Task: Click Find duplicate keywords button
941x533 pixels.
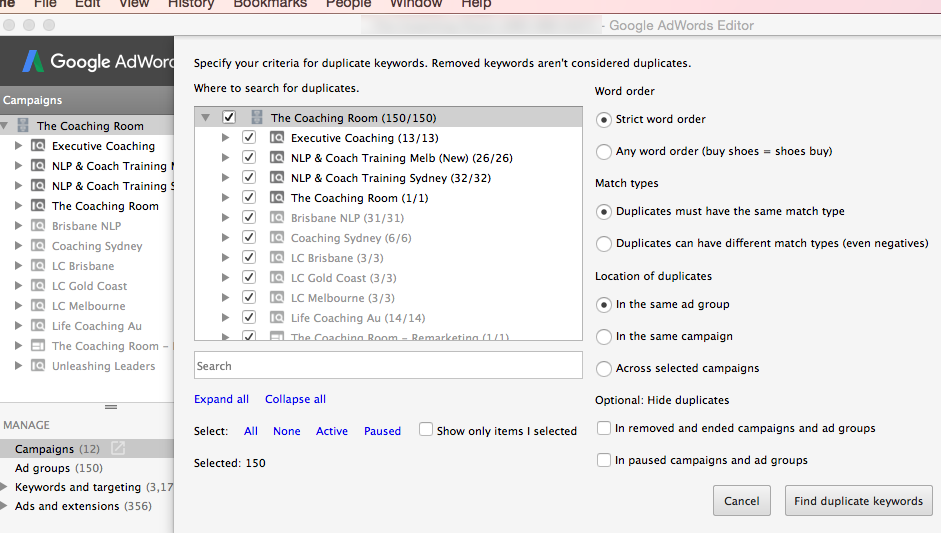Action: (x=858, y=501)
